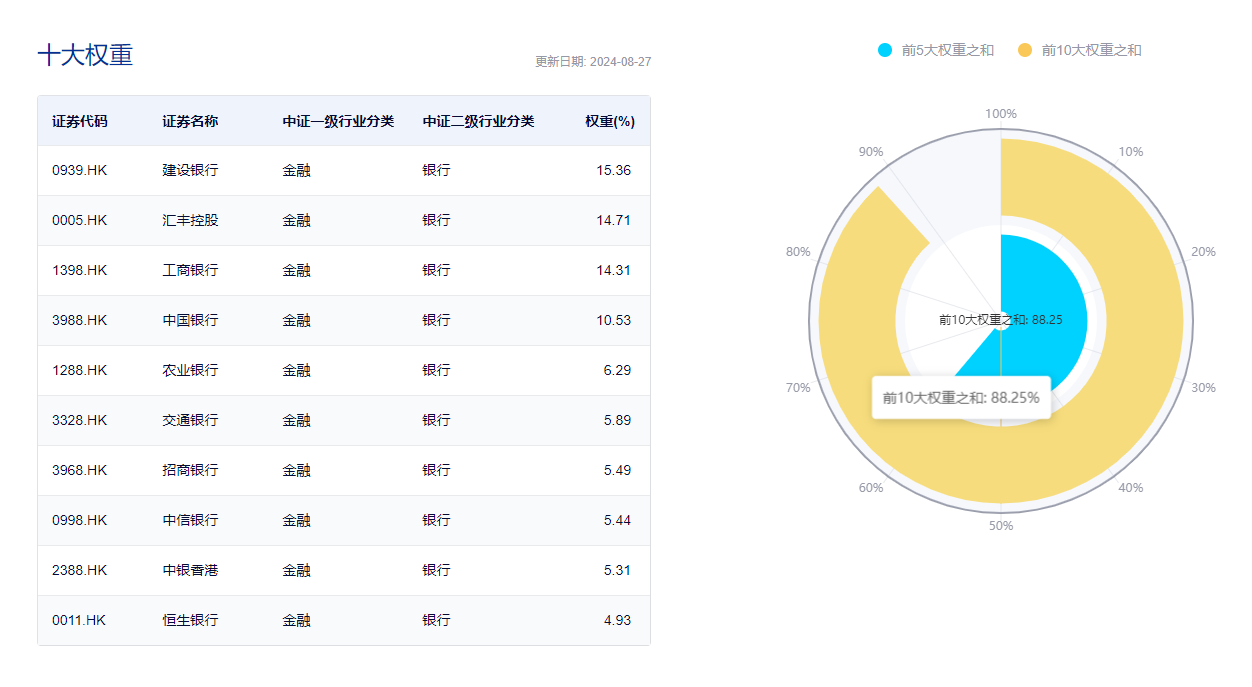Click the 中证二级行业分类 column header
This screenshot has width=1252, height=687.
click(x=478, y=121)
